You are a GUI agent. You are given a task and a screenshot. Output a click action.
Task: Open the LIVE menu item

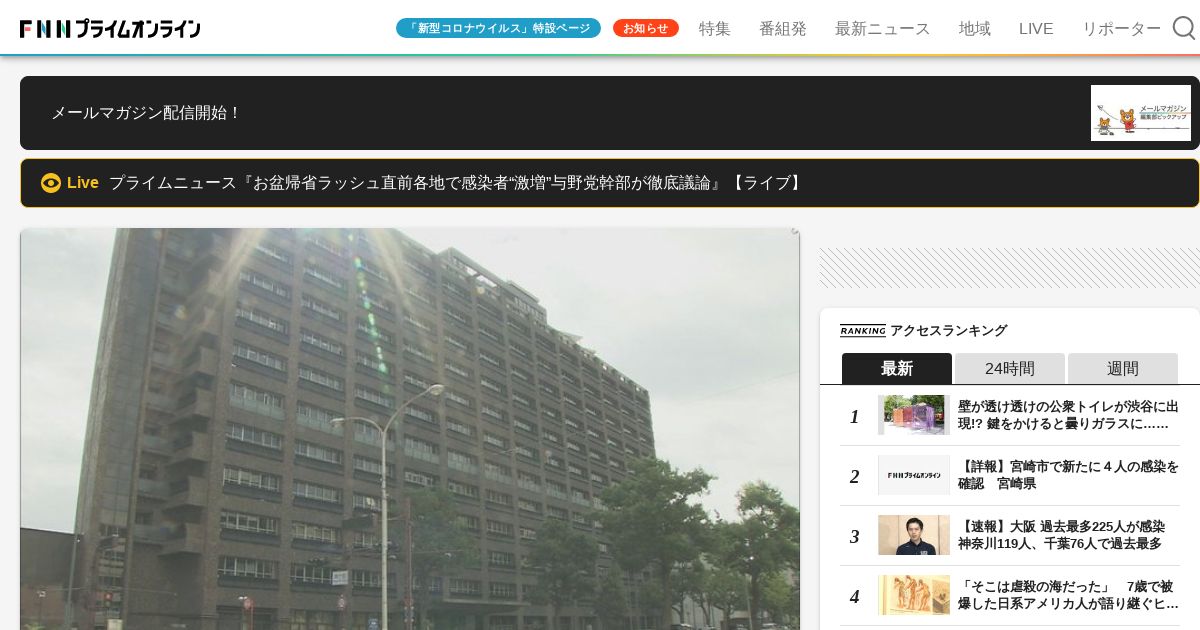point(1036,28)
